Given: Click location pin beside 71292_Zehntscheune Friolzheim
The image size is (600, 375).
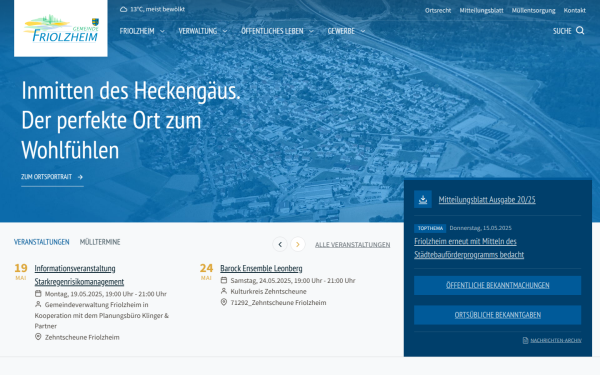Looking at the screenshot, I should tap(224, 302).
